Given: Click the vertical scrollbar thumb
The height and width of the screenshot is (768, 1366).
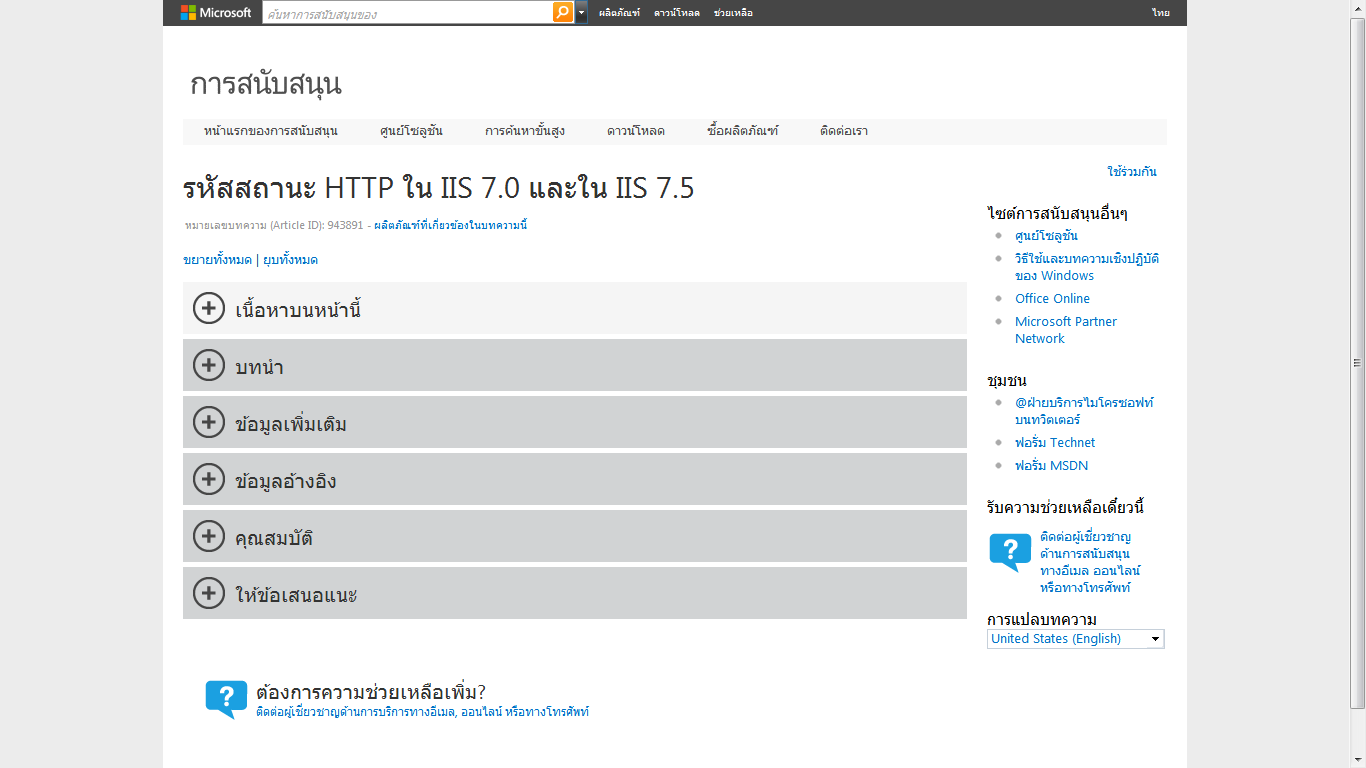Looking at the screenshot, I should [1357, 362].
